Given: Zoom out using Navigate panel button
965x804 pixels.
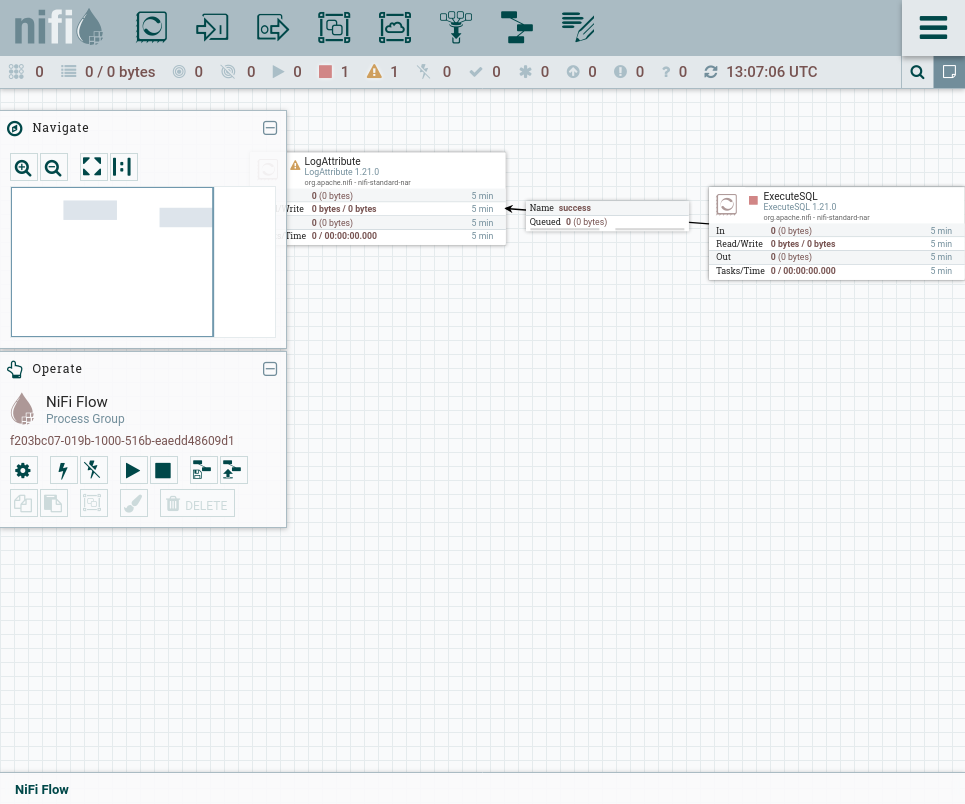Looking at the screenshot, I should (x=54, y=167).
